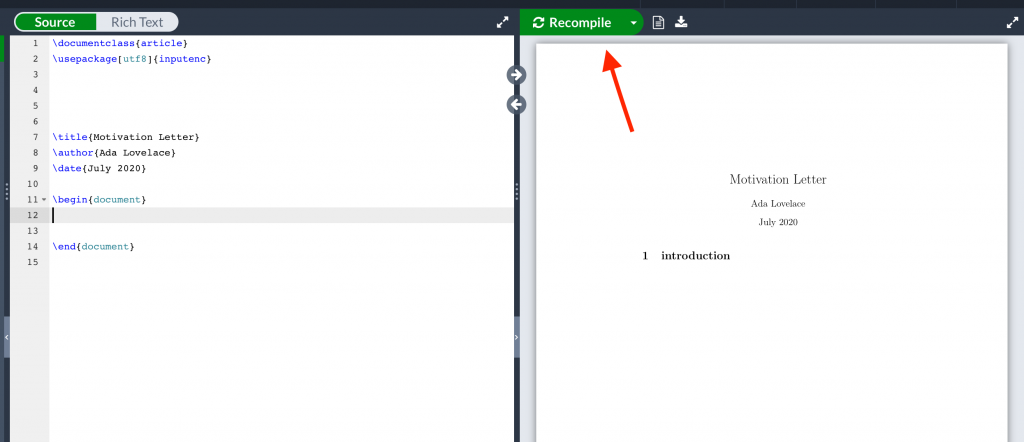
Task: Fold the begin document block on line 11
Action: tap(44, 200)
